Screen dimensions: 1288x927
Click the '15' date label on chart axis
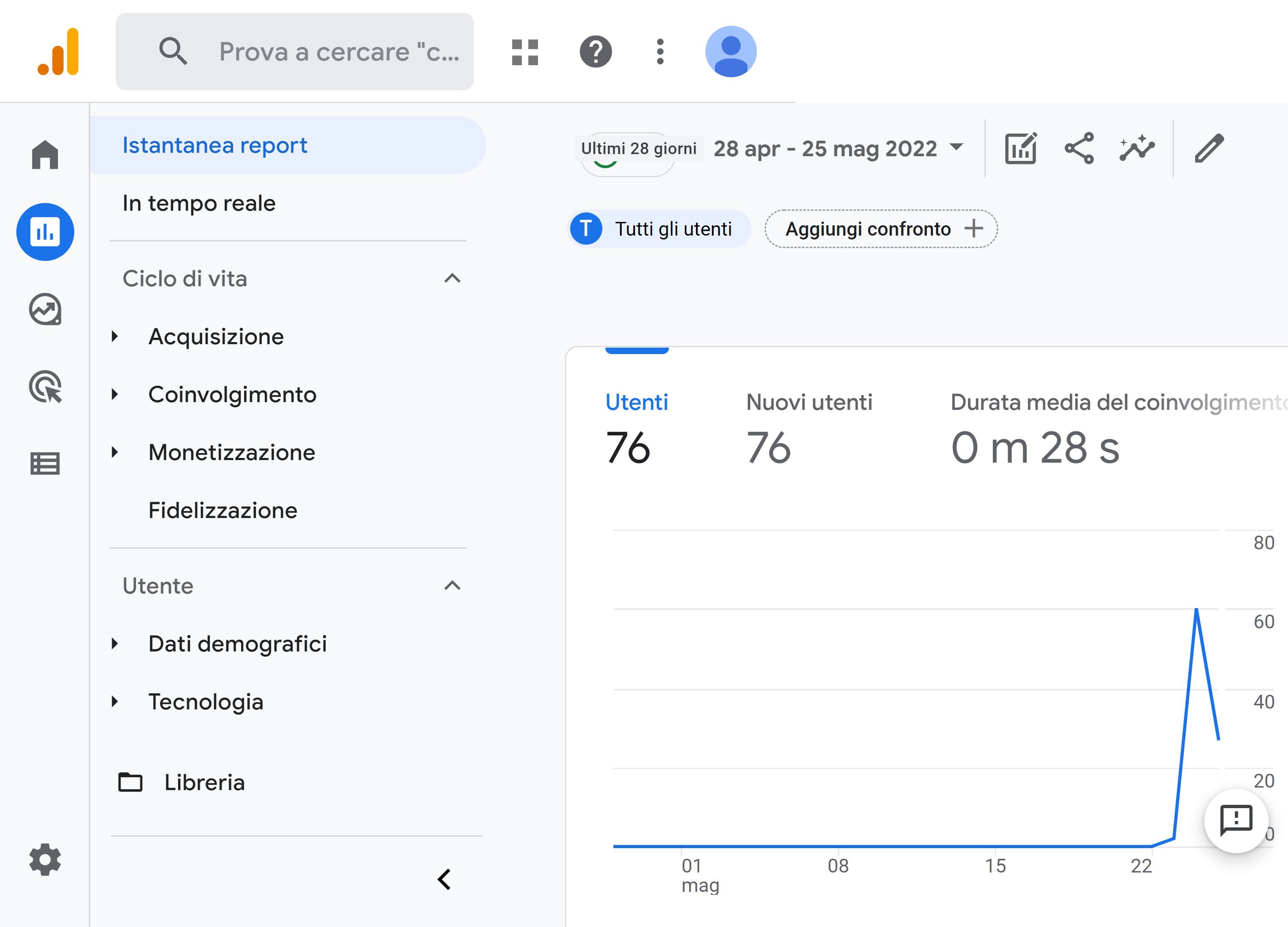point(996,866)
